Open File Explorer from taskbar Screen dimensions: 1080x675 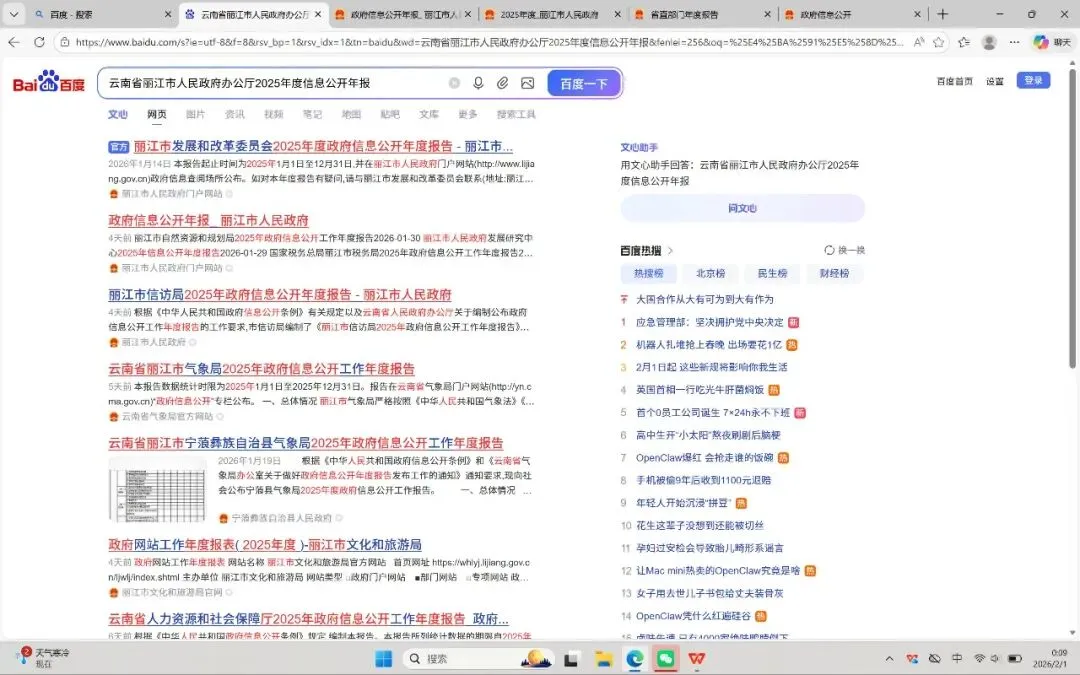pos(604,659)
